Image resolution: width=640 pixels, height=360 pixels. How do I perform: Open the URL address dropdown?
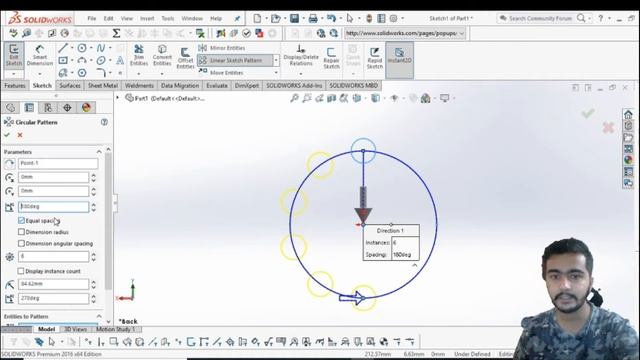pyautogui.click(x=462, y=33)
